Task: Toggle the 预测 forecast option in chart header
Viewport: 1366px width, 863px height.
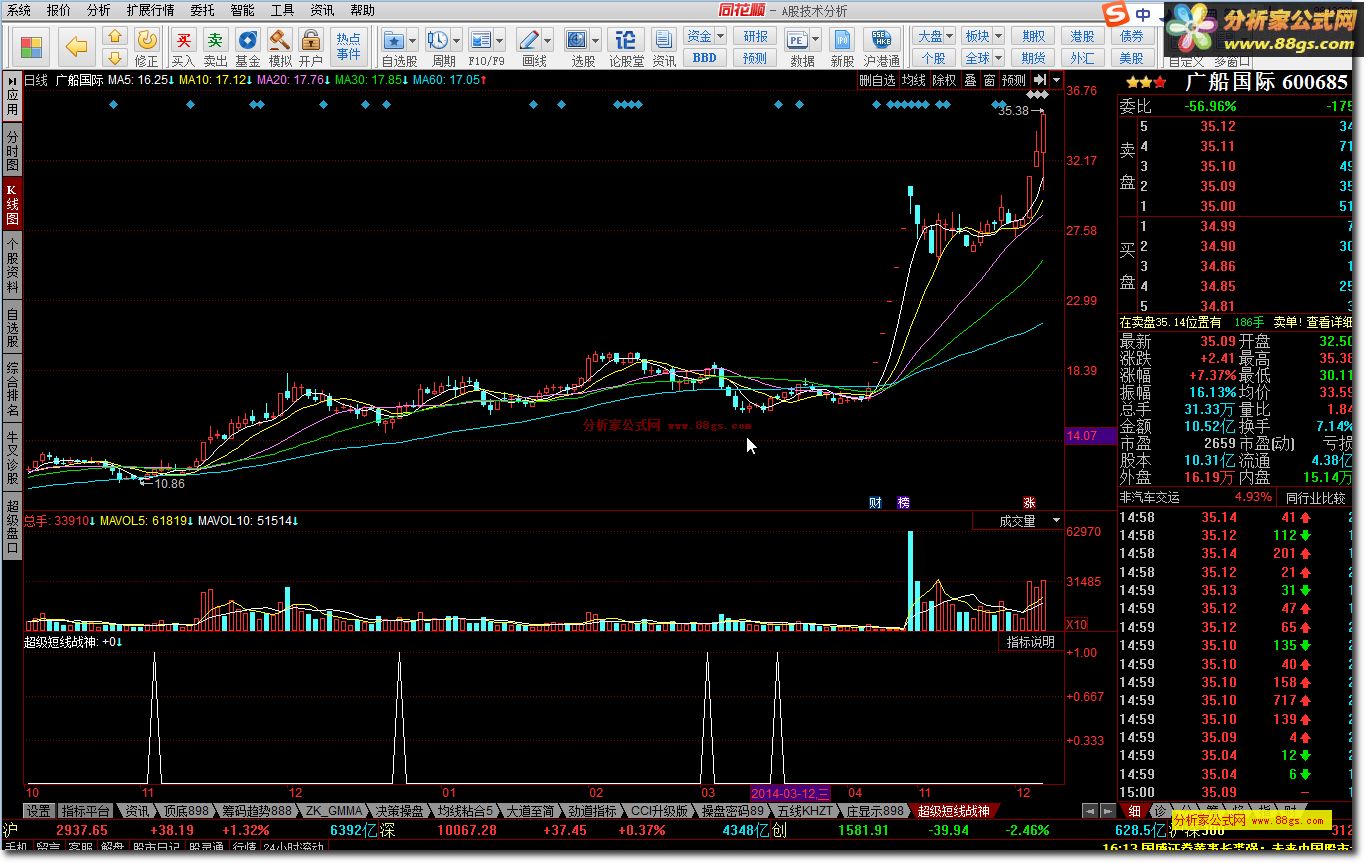Action: 1014,80
